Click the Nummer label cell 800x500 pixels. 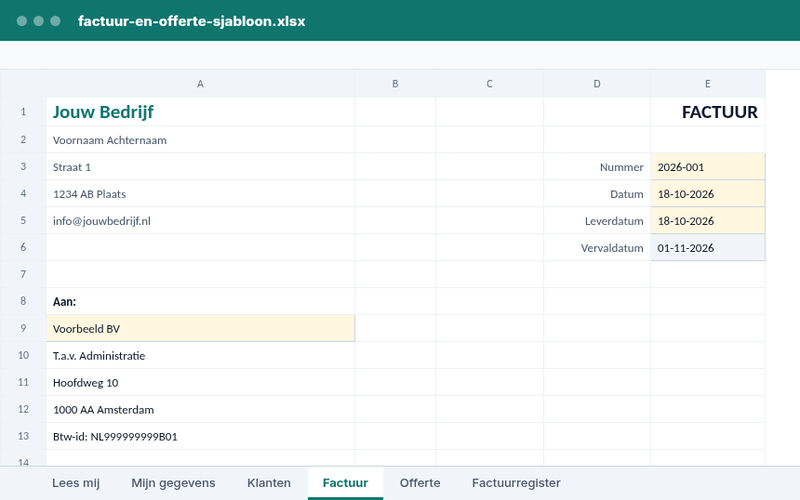pos(597,167)
